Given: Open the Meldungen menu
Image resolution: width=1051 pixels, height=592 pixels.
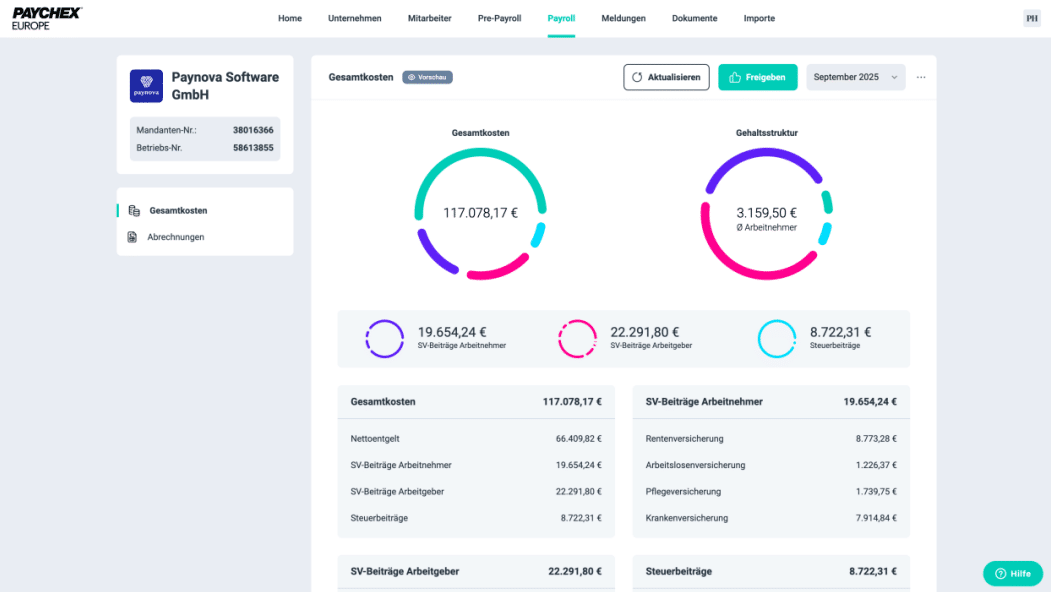Looking at the screenshot, I should click(x=623, y=18).
